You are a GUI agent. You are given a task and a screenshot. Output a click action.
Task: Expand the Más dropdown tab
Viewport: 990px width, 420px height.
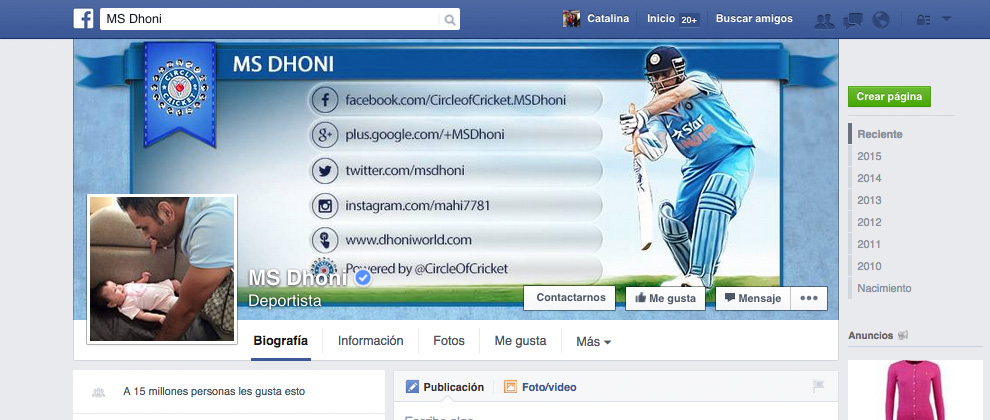point(593,342)
